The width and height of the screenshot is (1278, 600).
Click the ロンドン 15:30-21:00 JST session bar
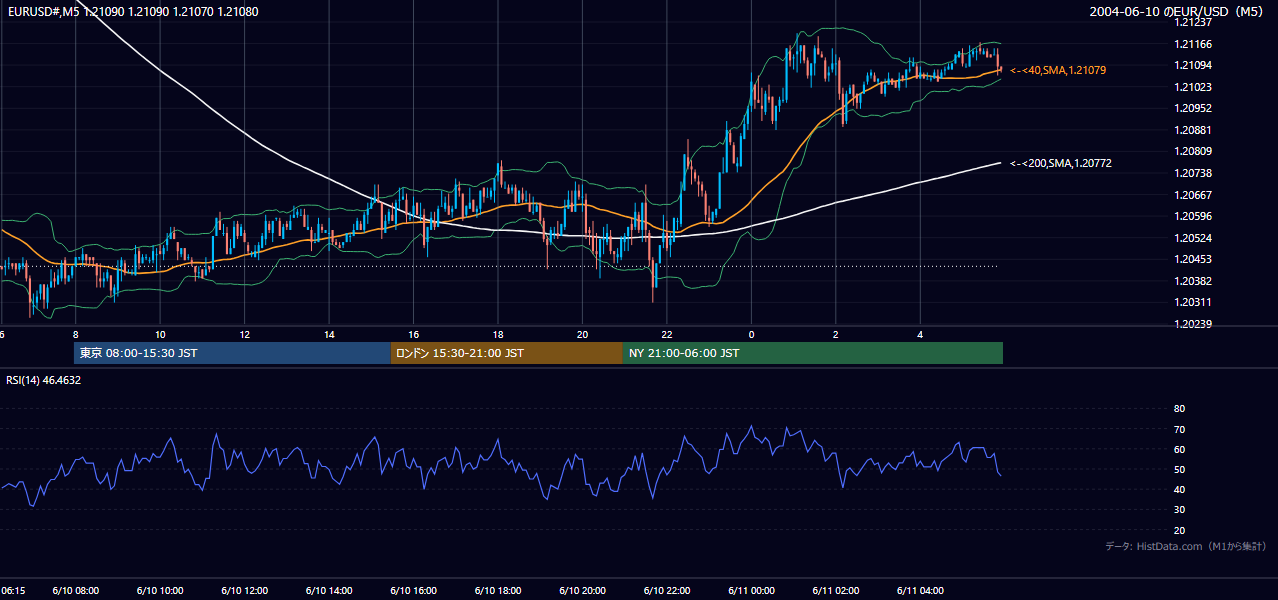click(506, 353)
